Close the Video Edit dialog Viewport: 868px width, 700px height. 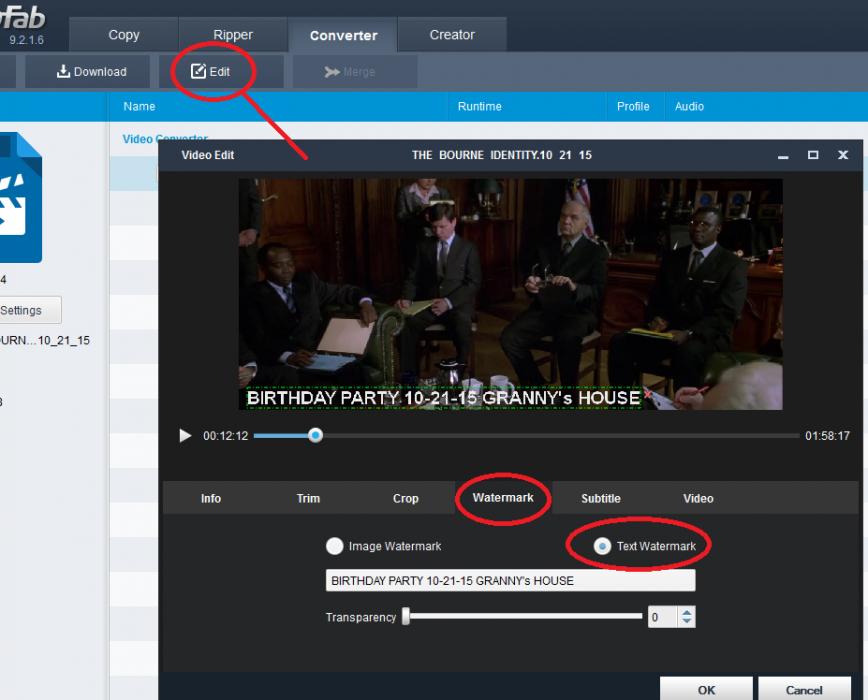point(843,155)
